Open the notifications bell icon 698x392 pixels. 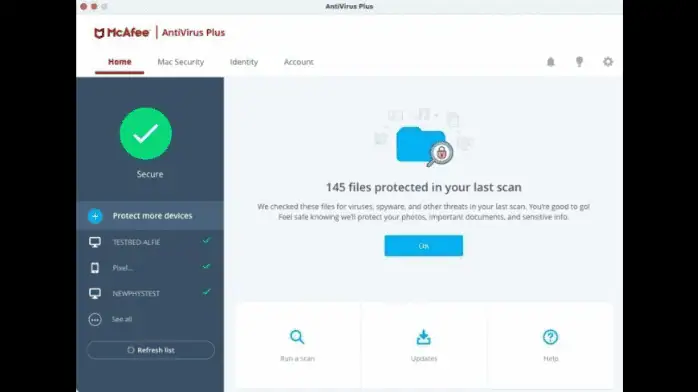click(551, 62)
